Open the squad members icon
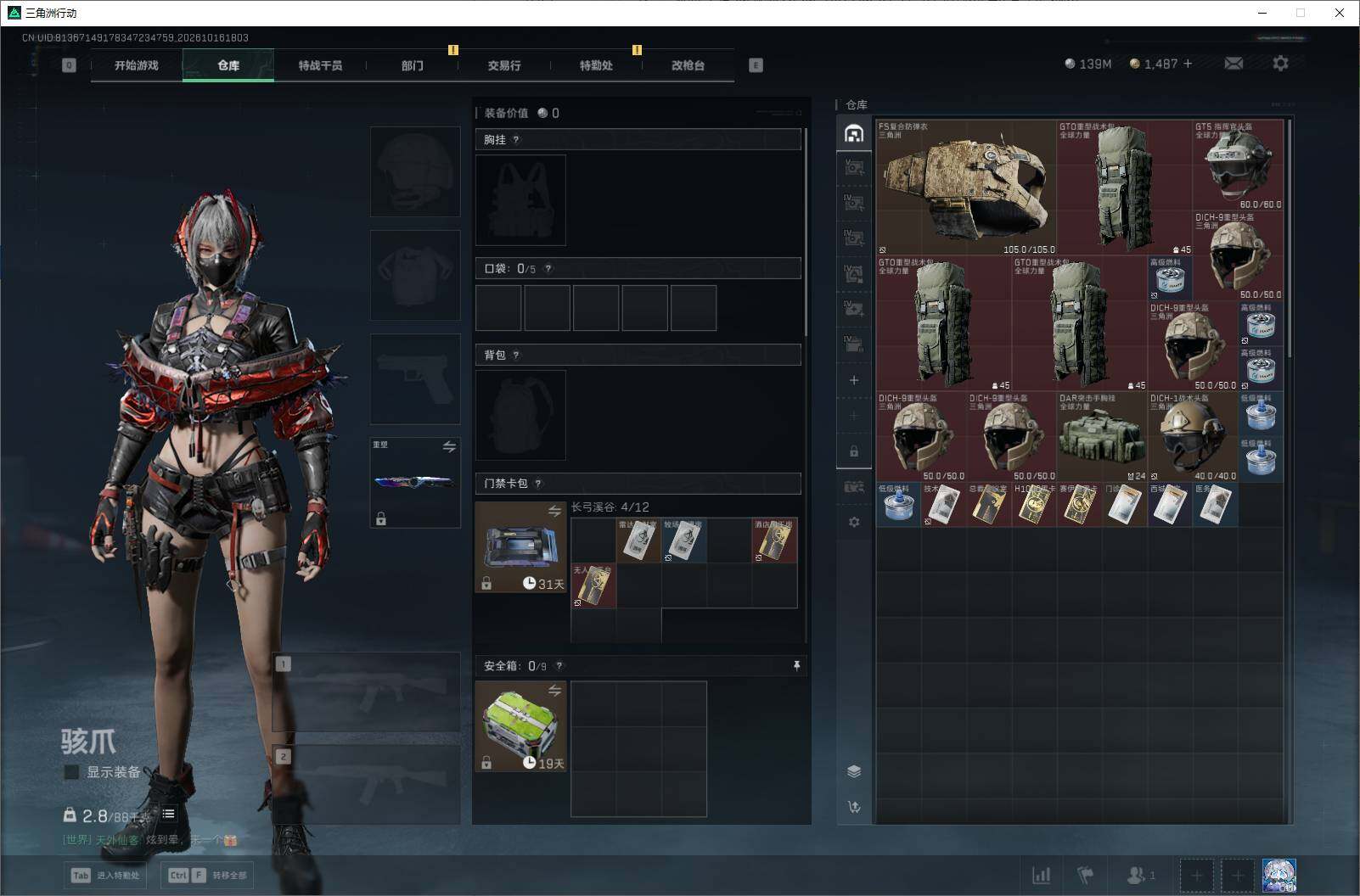 coord(1140,875)
